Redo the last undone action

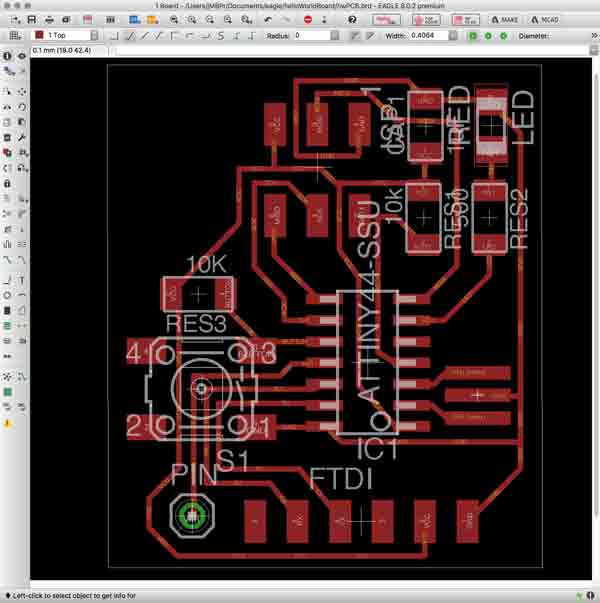(x=286, y=20)
